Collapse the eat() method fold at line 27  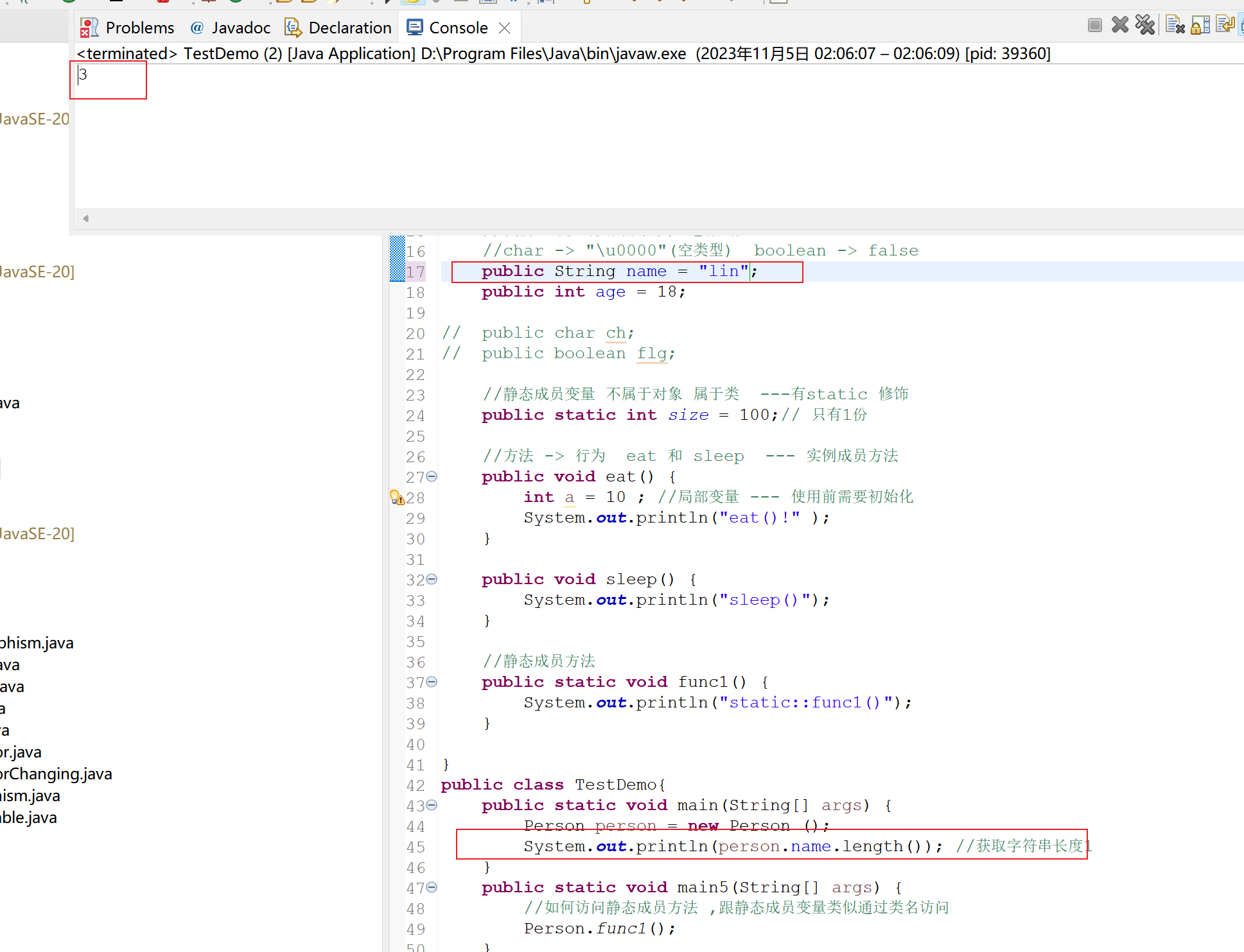[432, 476]
